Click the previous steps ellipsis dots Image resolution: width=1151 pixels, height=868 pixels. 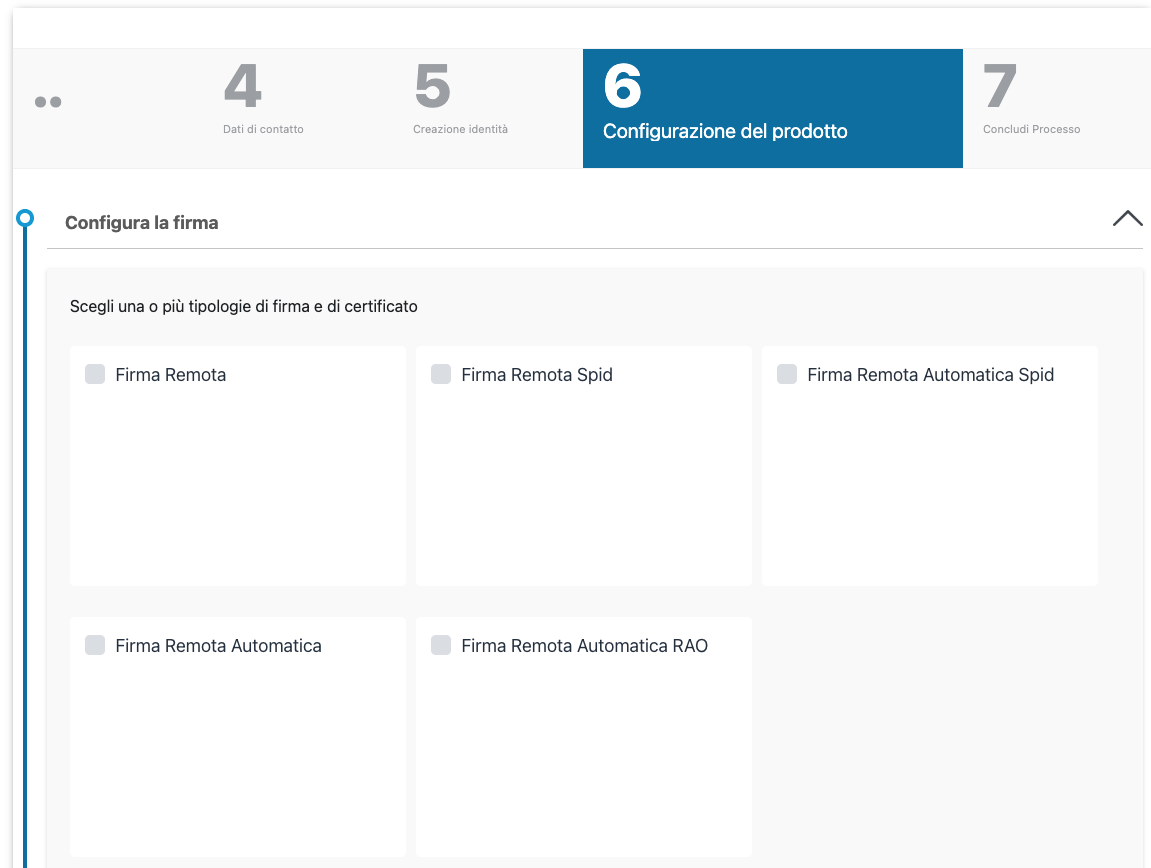48,102
